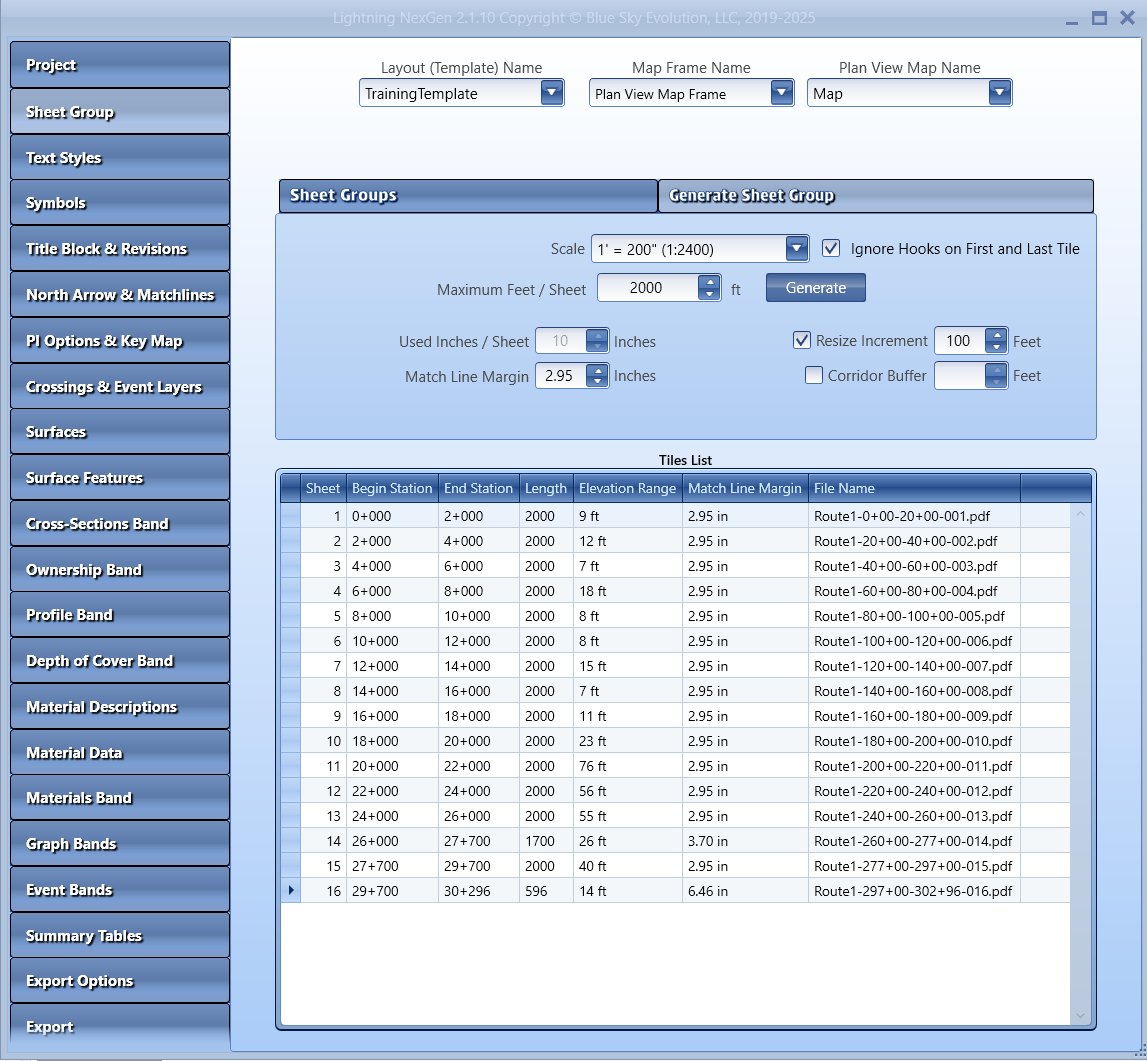This screenshot has width=1147, height=1061.
Task: Open Surface Features section
Action: click(120, 478)
